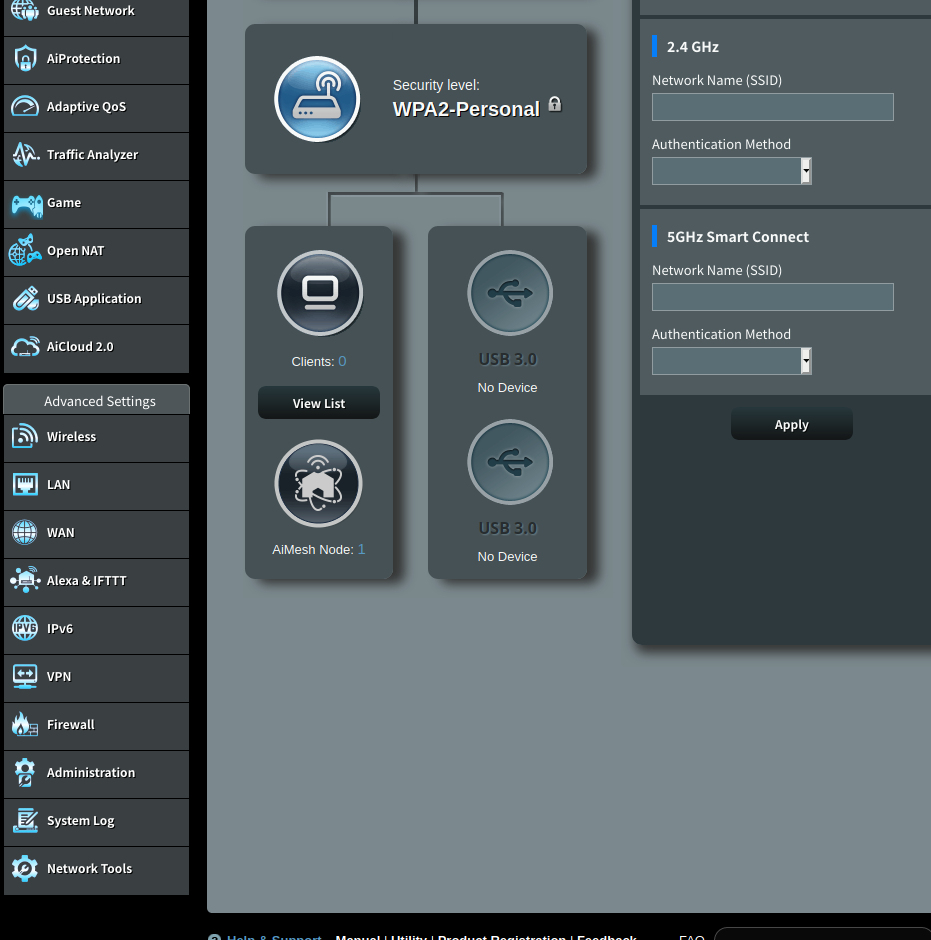The image size is (931, 940).
Task: Navigate to Firewall settings
Action: (x=96, y=725)
